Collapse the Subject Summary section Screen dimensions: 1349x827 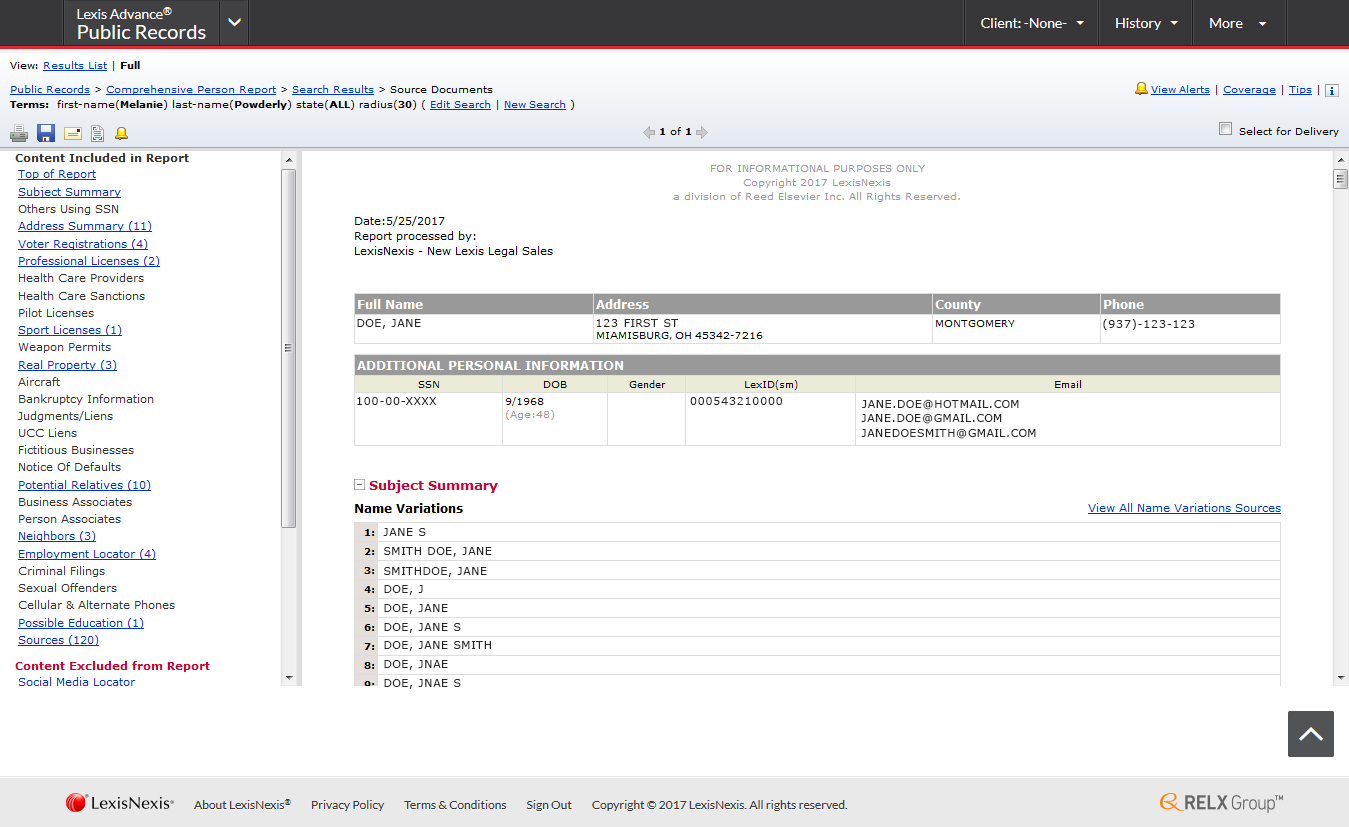pyautogui.click(x=360, y=485)
